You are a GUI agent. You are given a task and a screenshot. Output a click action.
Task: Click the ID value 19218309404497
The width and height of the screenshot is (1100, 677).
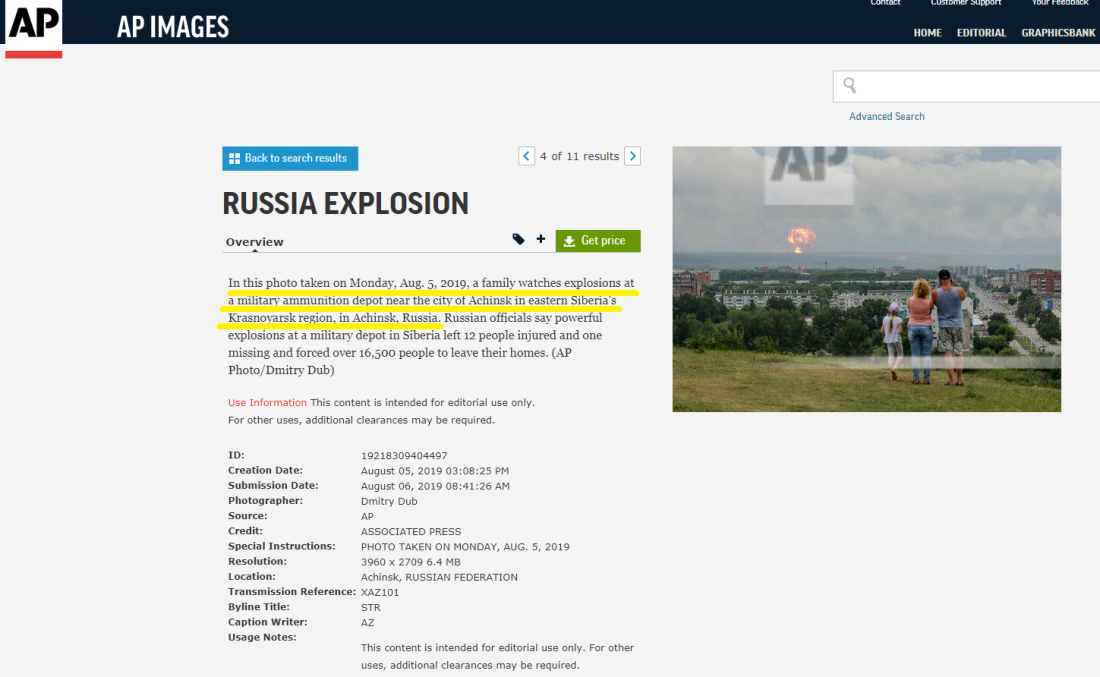[404, 455]
